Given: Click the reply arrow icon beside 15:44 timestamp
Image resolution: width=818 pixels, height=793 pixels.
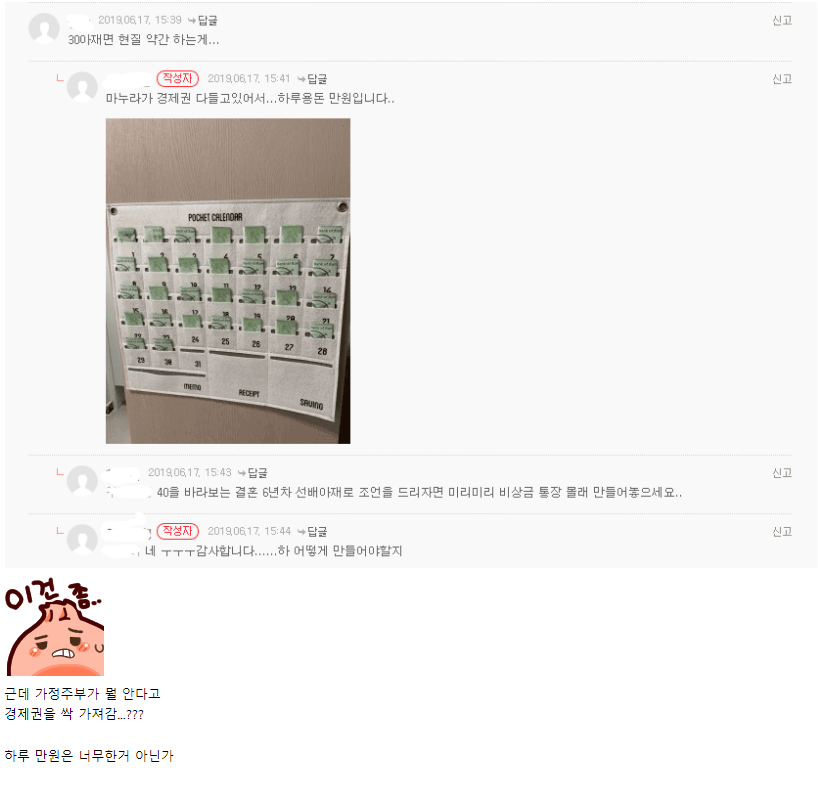Looking at the screenshot, I should pos(301,532).
